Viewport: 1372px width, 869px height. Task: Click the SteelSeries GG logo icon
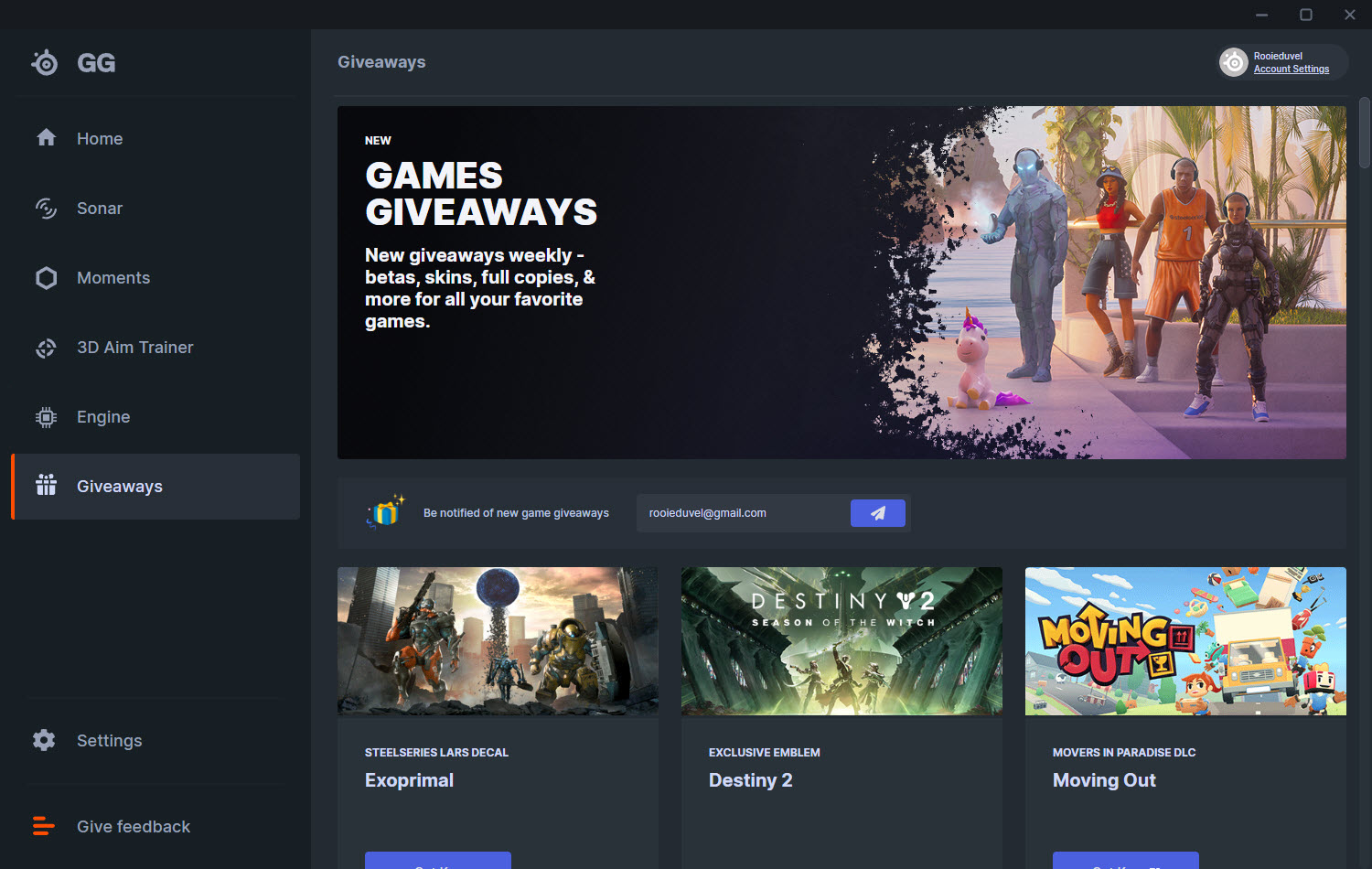tap(45, 62)
